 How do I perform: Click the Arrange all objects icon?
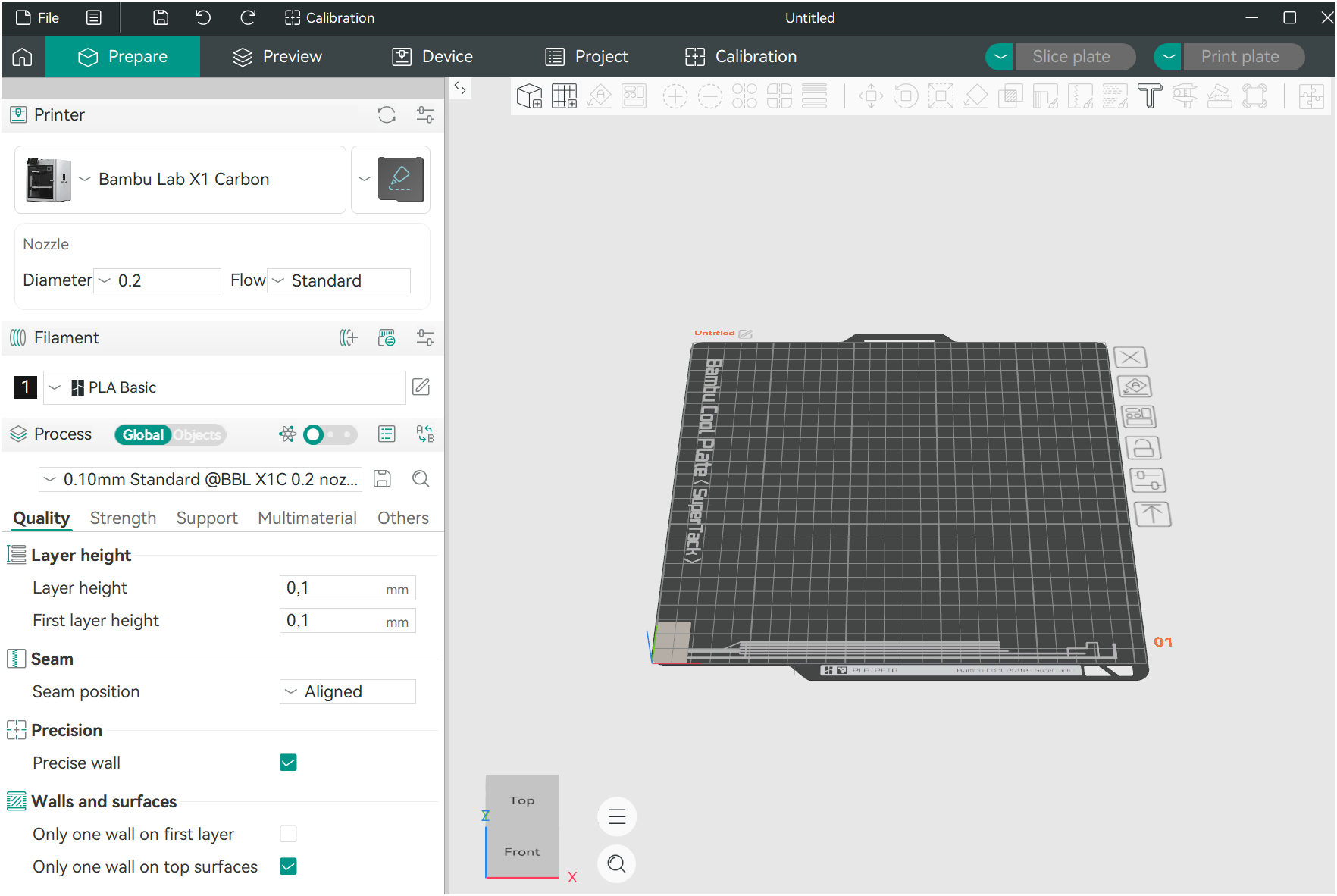click(634, 96)
